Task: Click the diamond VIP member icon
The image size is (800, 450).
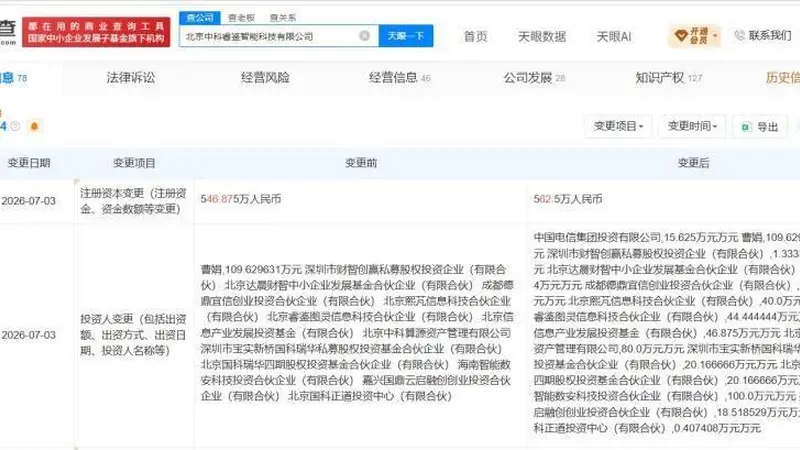Action: point(681,36)
